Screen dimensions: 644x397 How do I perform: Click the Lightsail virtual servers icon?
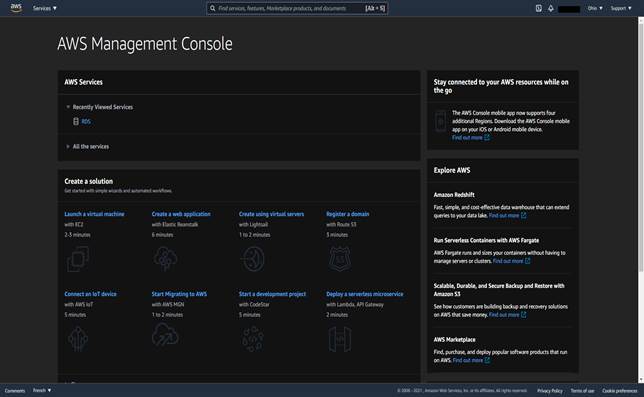point(253,259)
